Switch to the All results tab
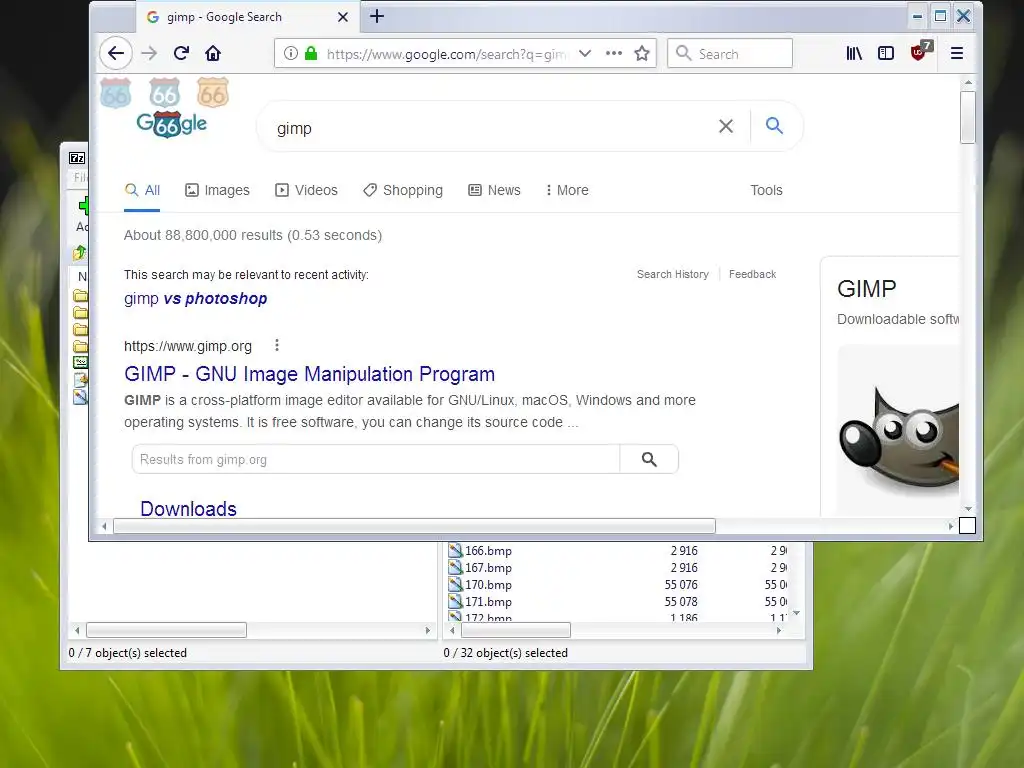The height and width of the screenshot is (768, 1024). [x=142, y=190]
